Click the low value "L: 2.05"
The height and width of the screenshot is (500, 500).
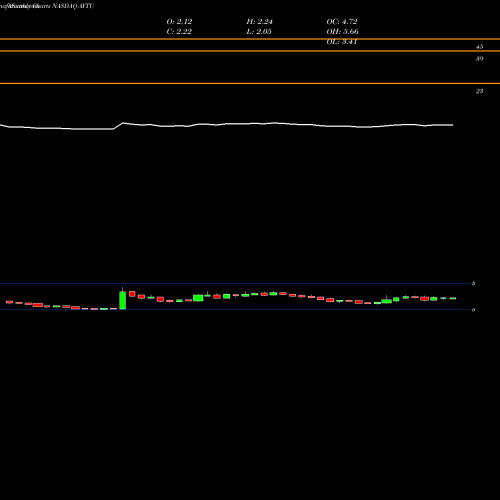click(259, 31)
